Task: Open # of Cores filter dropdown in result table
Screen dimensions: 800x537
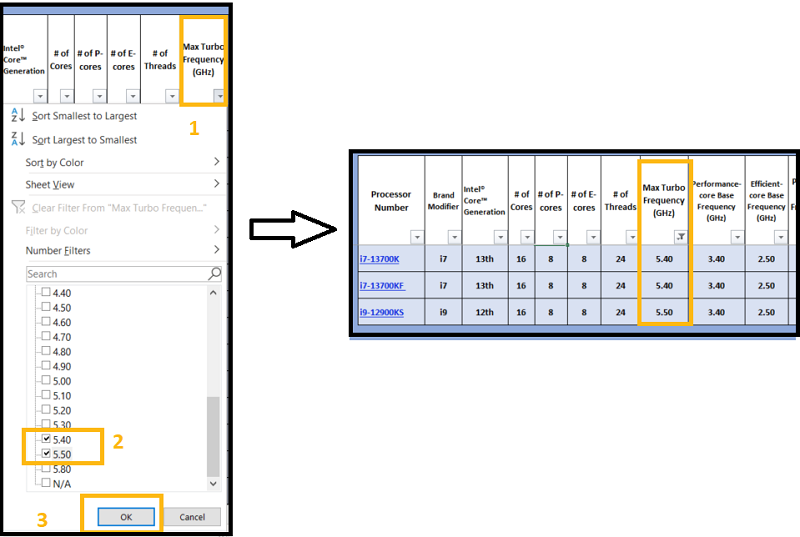Action: point(527,237)
